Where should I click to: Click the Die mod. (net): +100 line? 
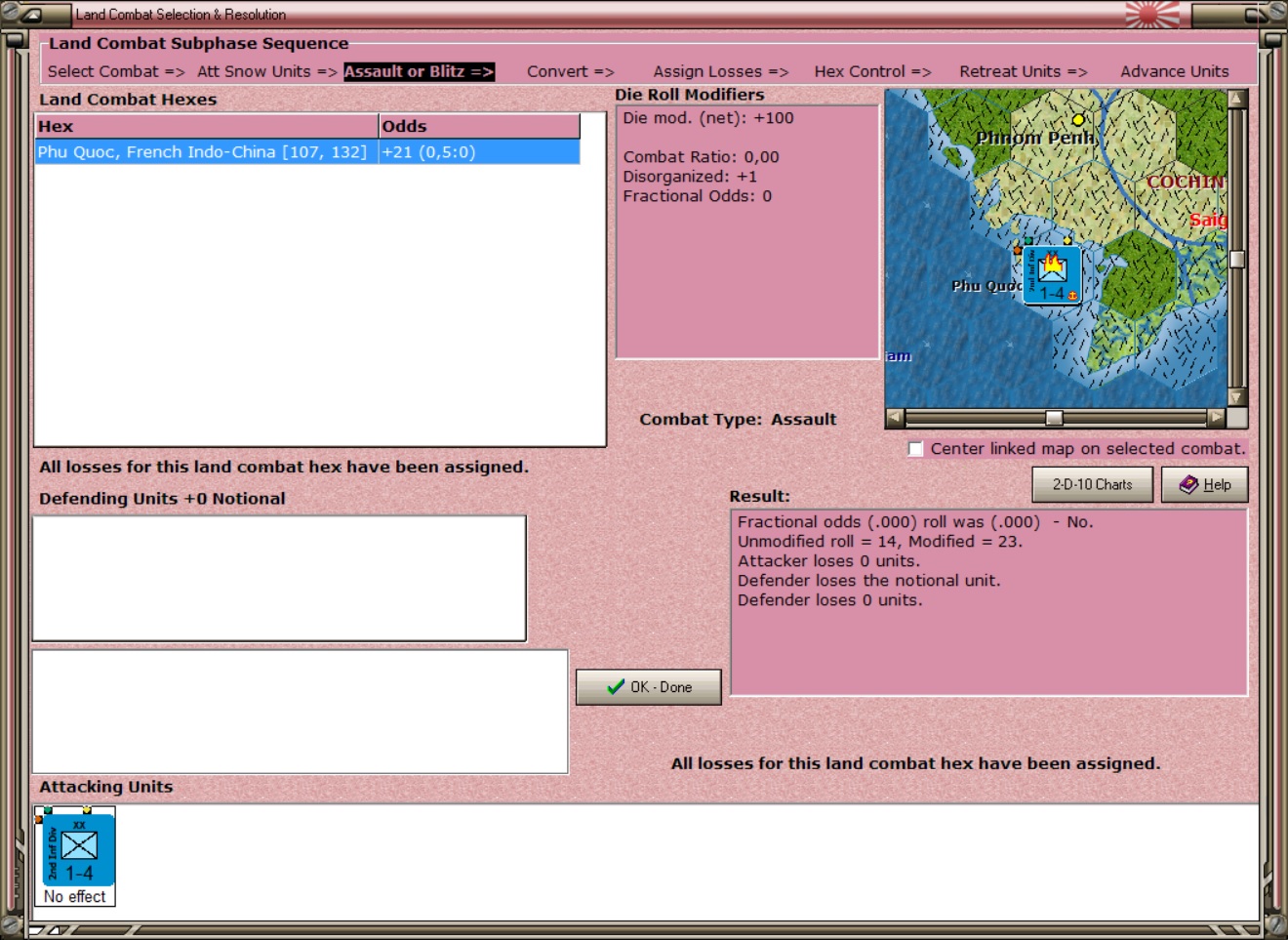pos(708,118)
